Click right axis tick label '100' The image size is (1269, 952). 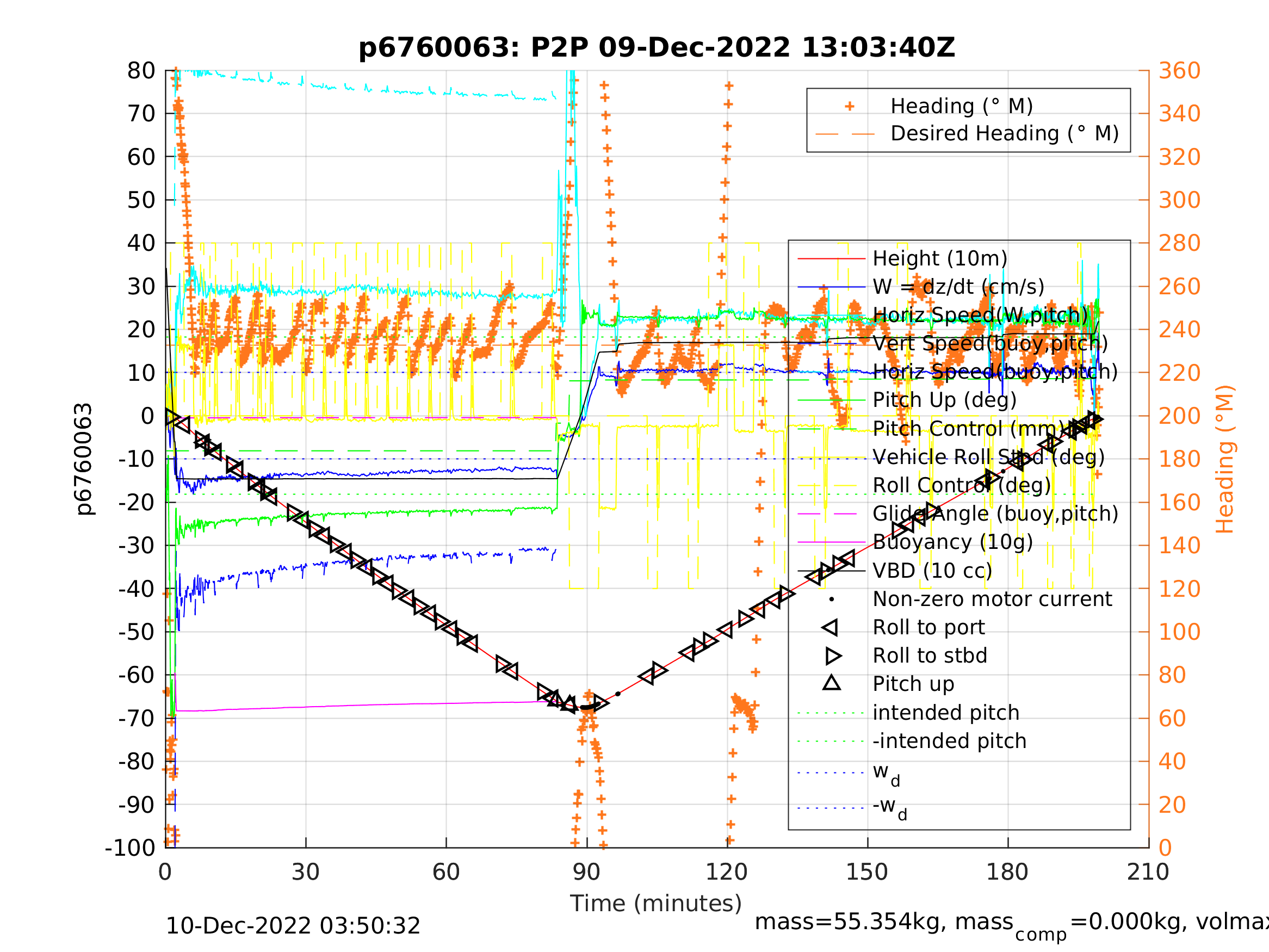click(x=1179, y=632)
